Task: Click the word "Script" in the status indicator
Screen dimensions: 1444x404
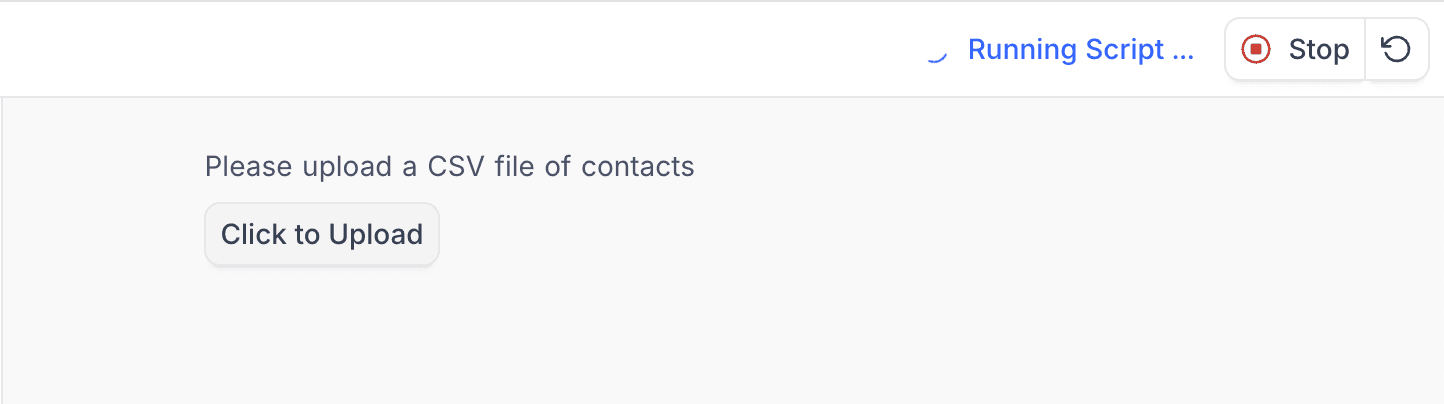Action: coord(1124,50)
